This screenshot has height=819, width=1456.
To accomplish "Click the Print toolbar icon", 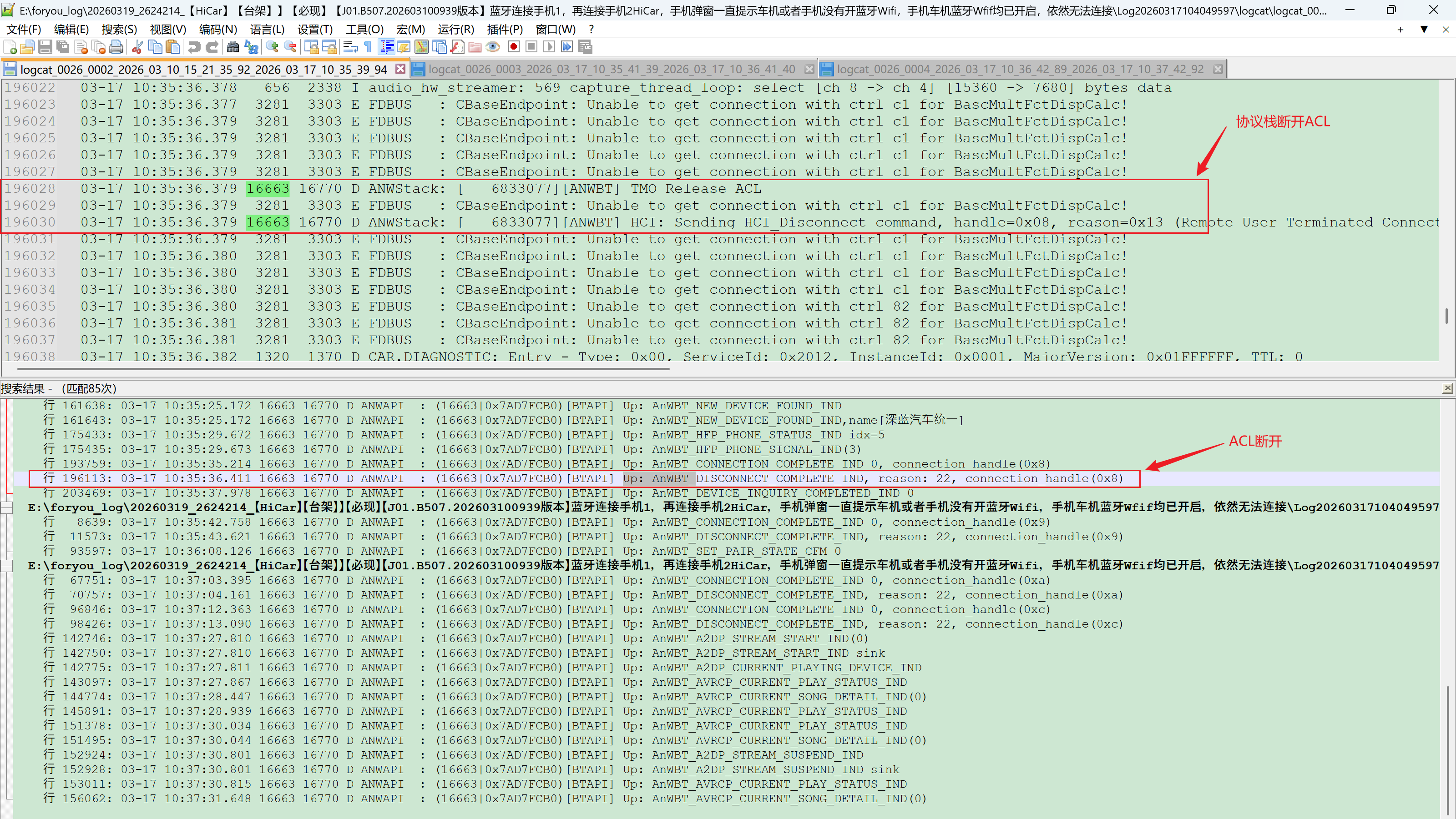I will (116, 47).
